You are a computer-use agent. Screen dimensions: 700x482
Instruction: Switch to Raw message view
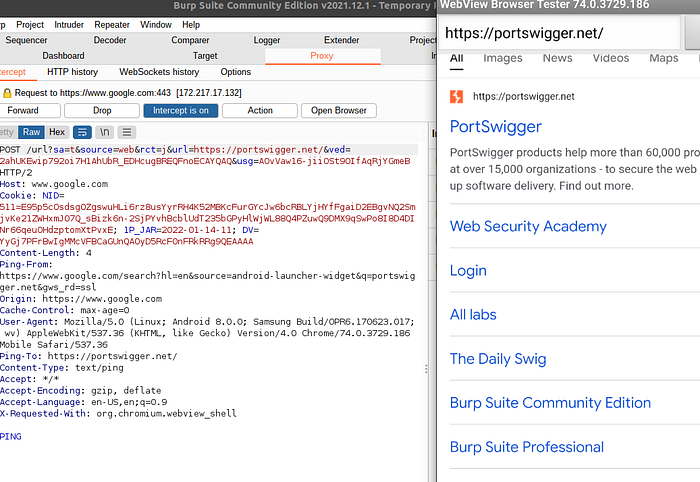(x=31, y=132)
